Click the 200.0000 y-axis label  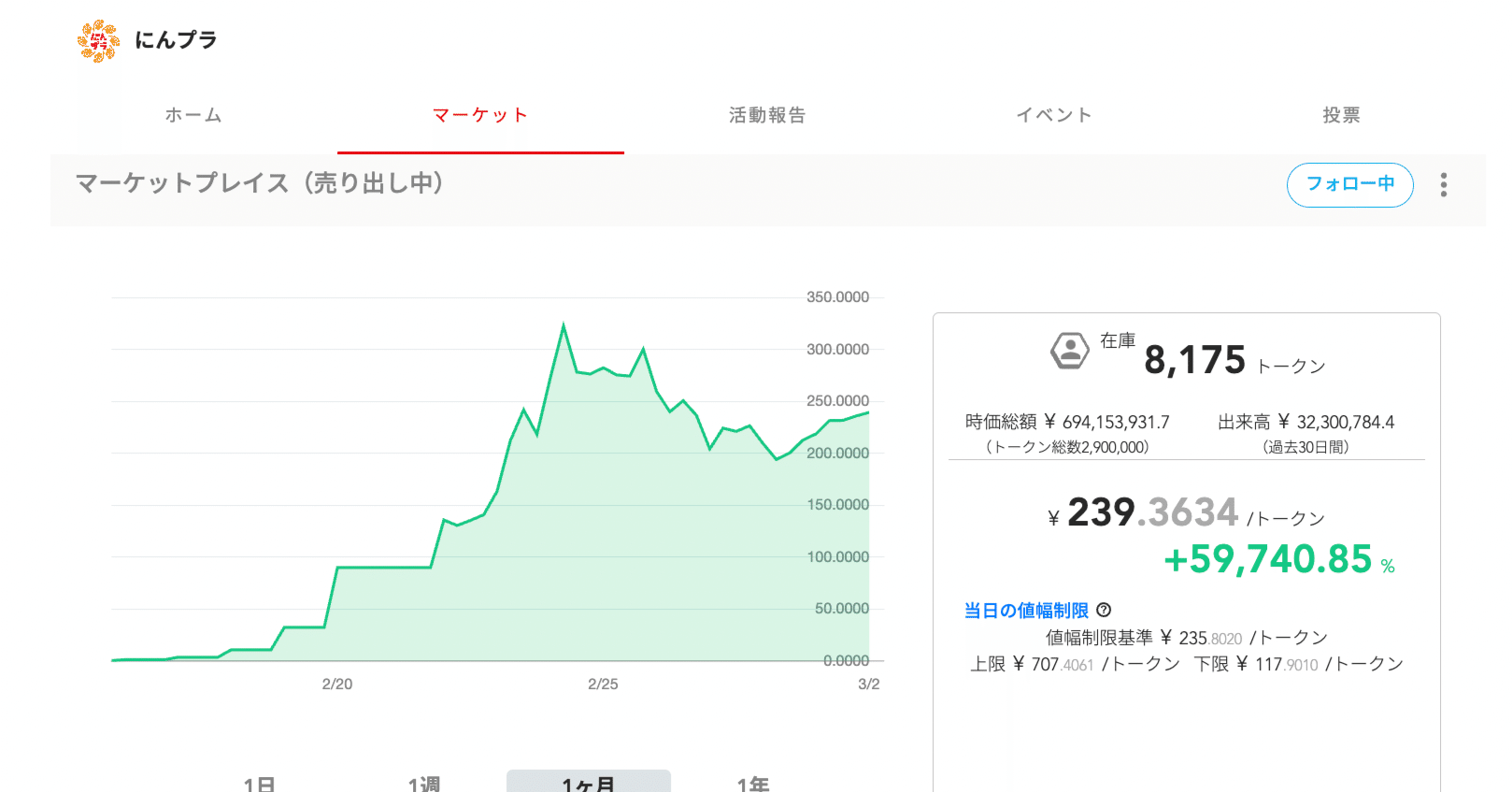point(838,454)
